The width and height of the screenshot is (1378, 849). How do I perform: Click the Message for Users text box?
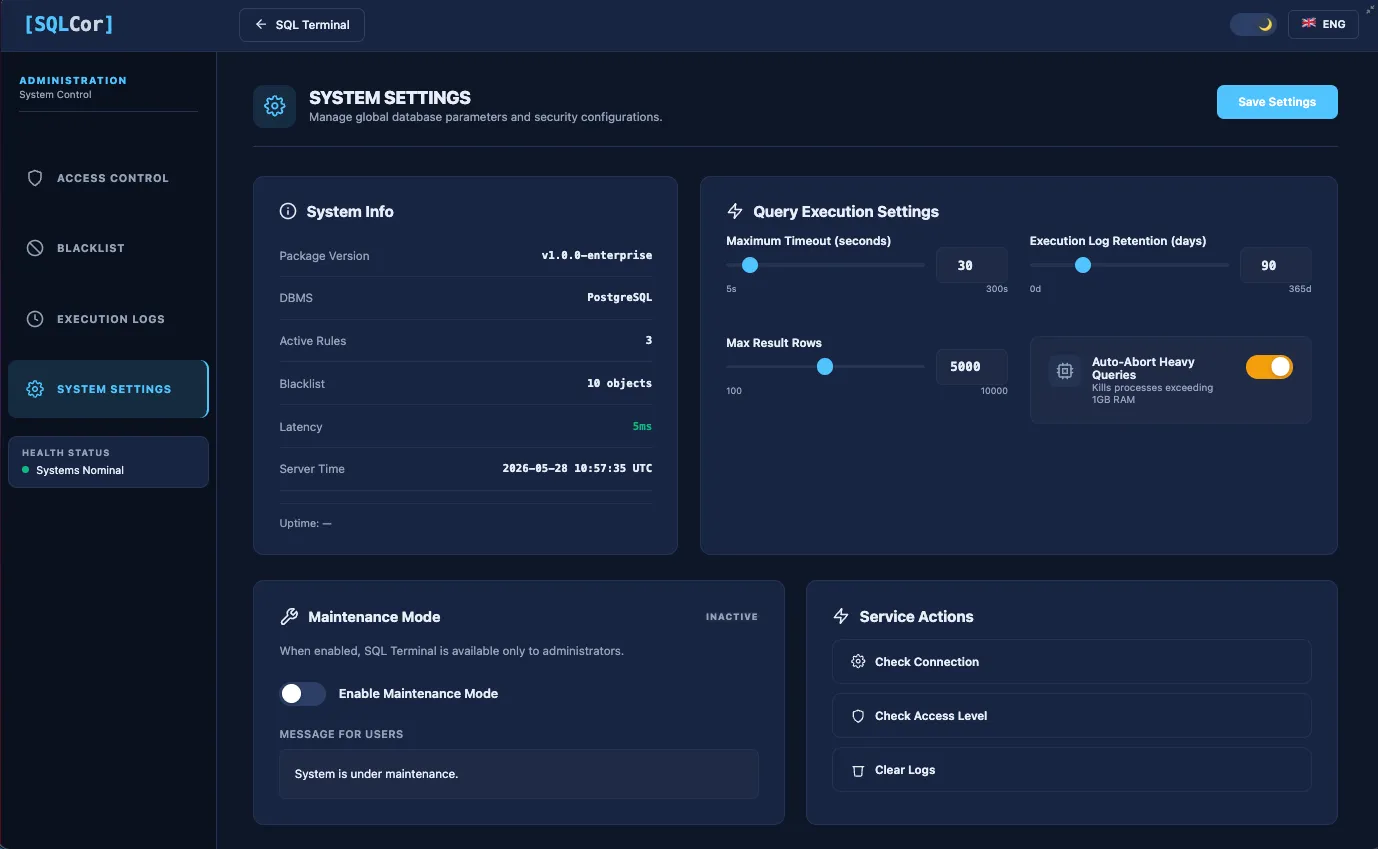518,774
